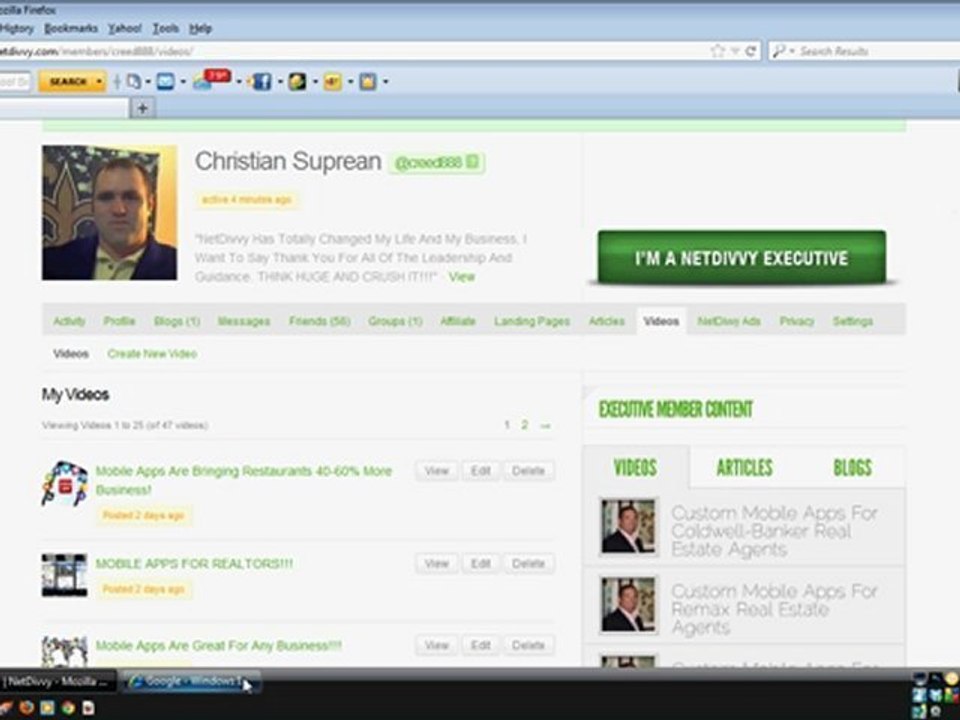
Task: Expand dropdown arrow next to copy pages icon
Action: 148,81
